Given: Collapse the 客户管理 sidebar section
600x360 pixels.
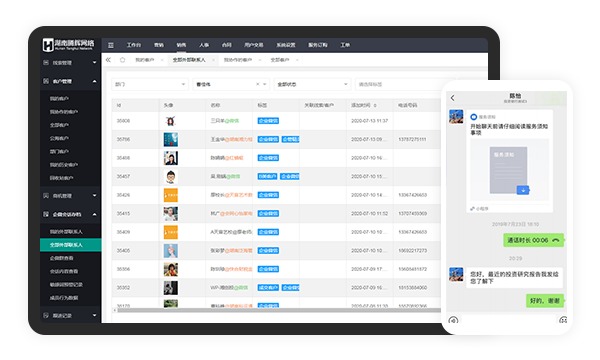Looking at the screenshot, I should click(95, 81).
